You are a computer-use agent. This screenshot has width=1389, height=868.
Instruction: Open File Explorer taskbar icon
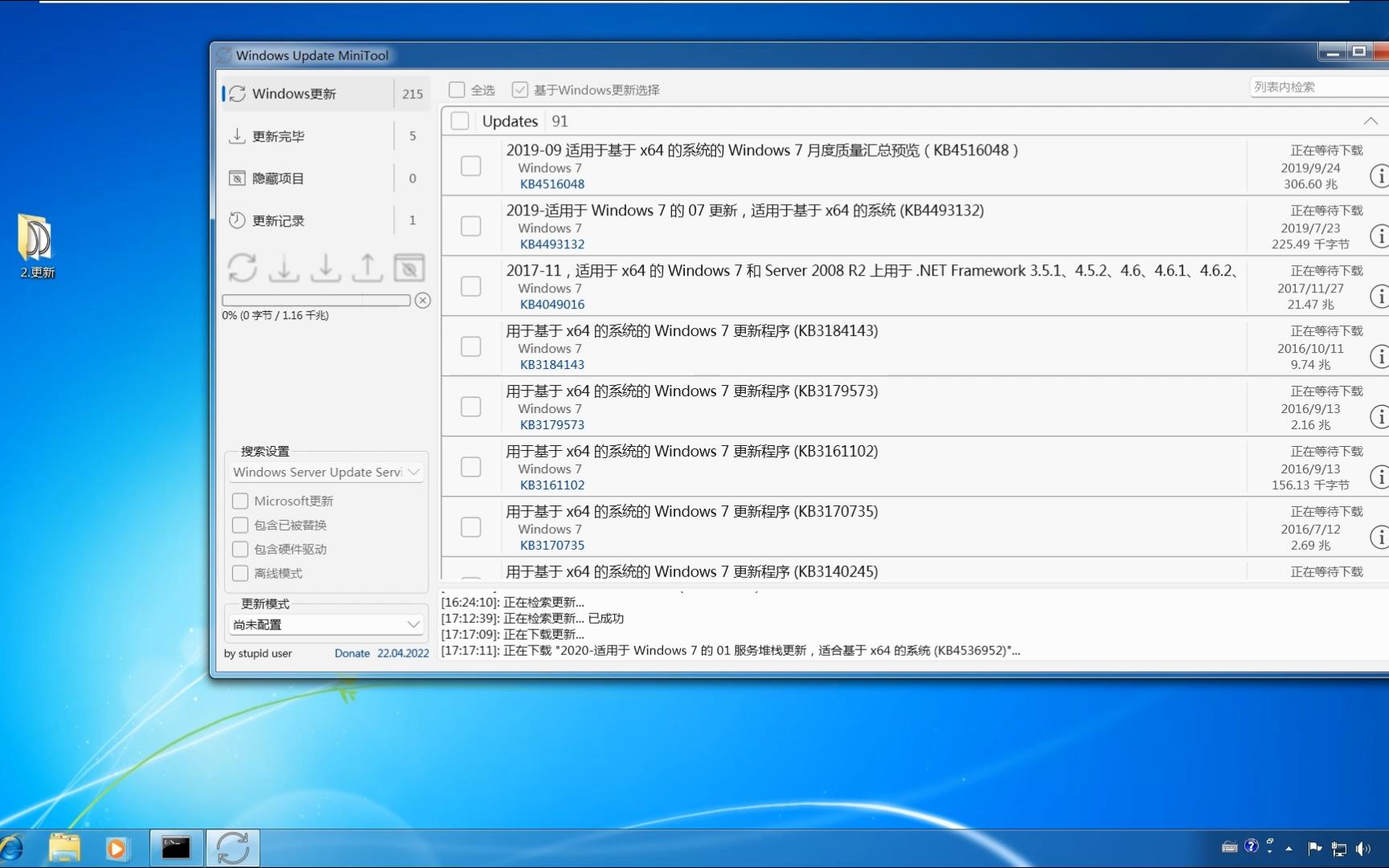coord(64,848)
